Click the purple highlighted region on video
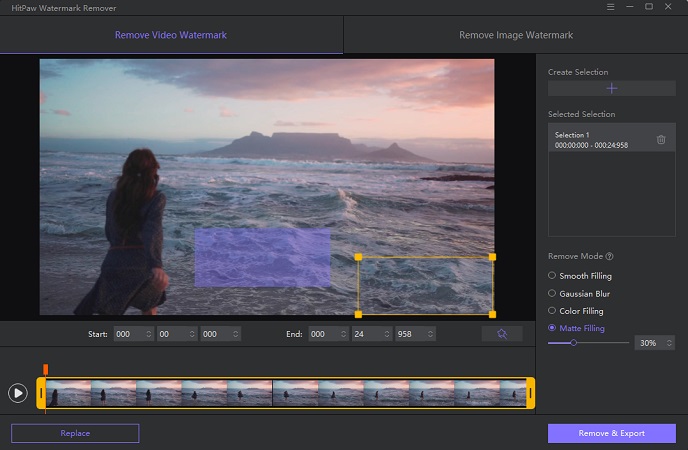This screenshot has width=688, height=450. 262,257
